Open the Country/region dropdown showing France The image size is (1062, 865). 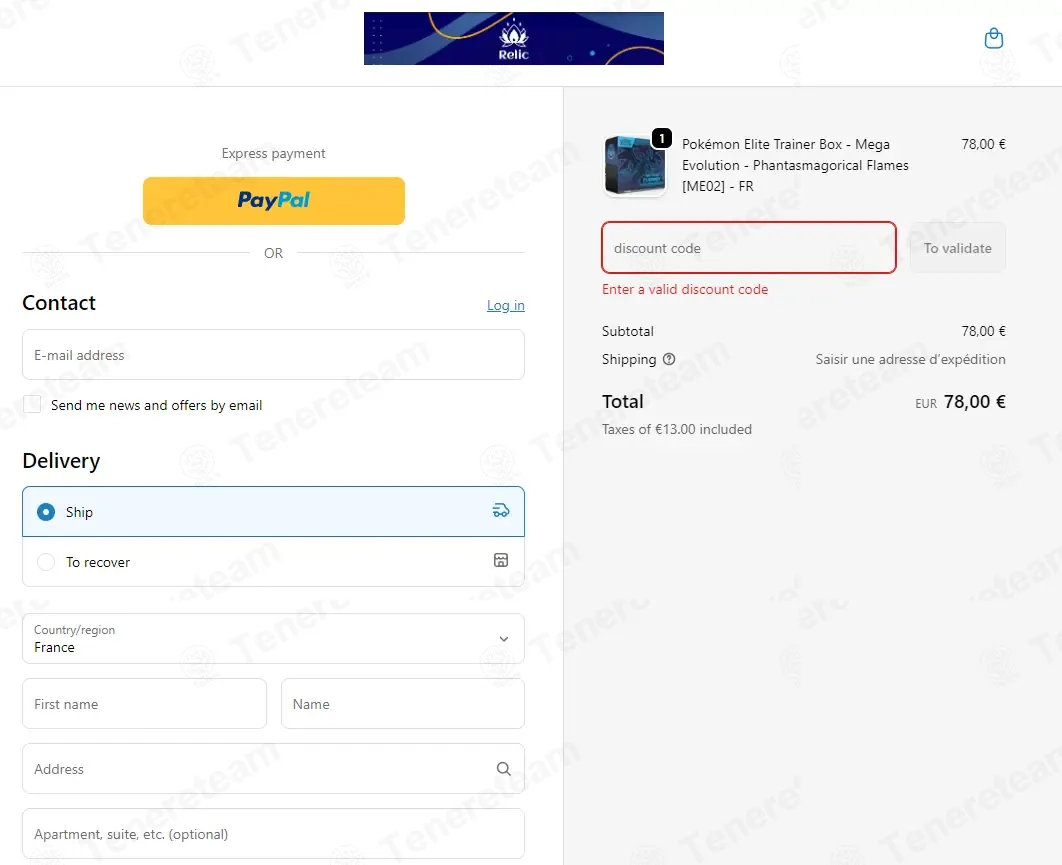click(274, 639)
